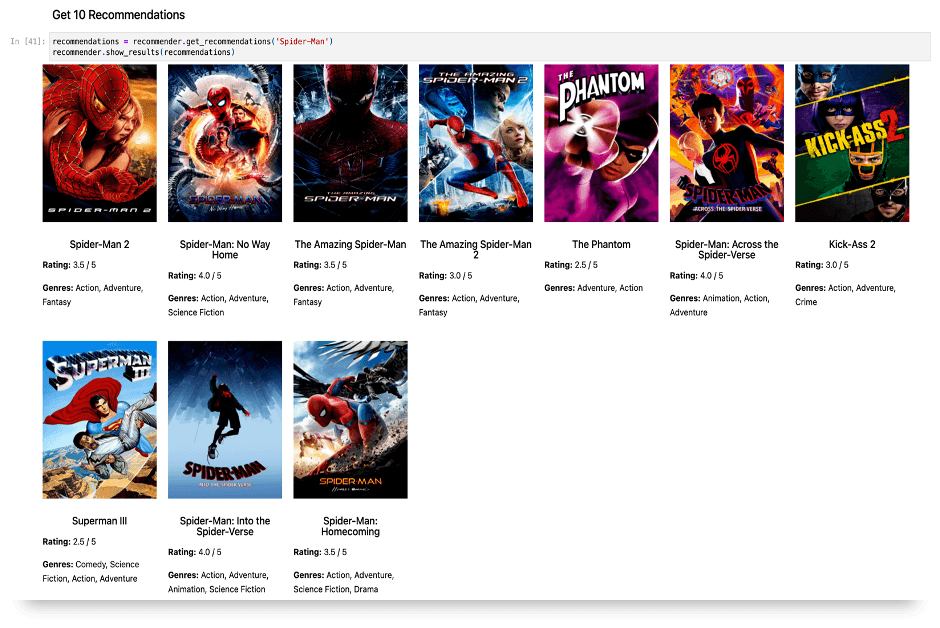Open The Amazing Spider-Man 2 poster
Viewport: 940px width, 628px height.
pos(476,143)
